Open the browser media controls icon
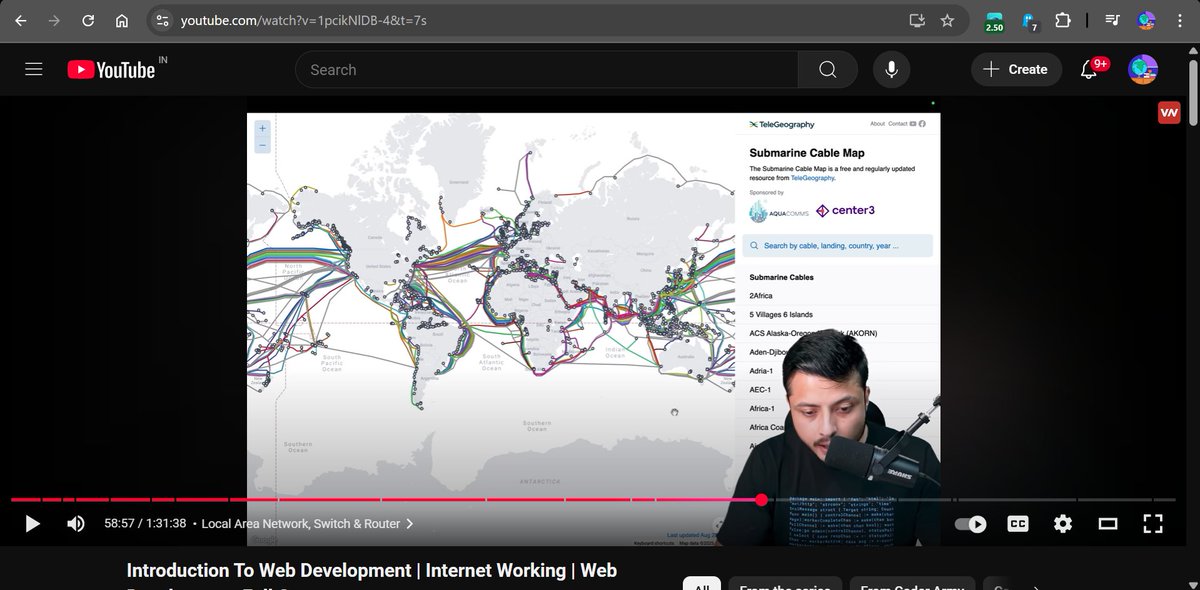The image size is (1200, 590). coord(1113,20)
